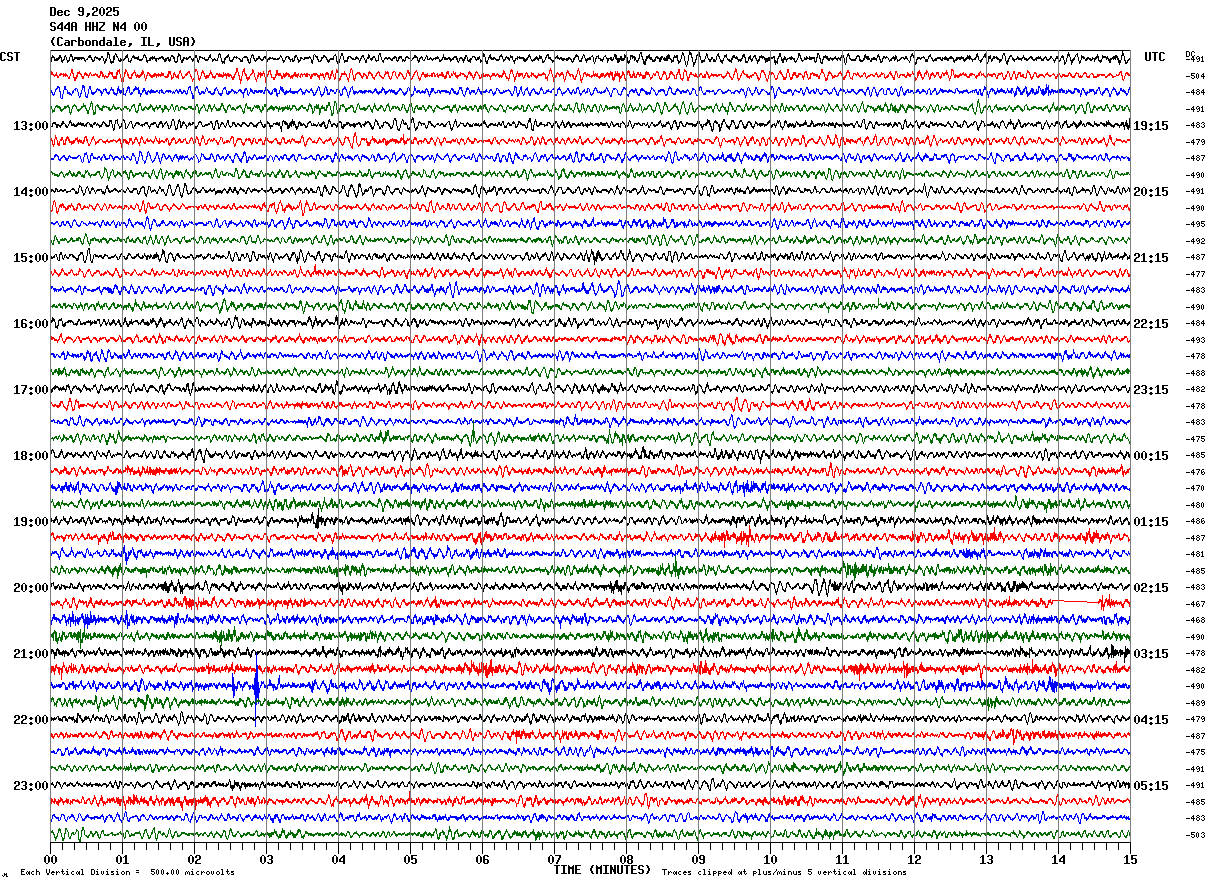Image resolution: width=1210 pixels, height=886 pixels.
Task: Click the Each Vertical Division 500.00 microvolts note
Action: 128,872
